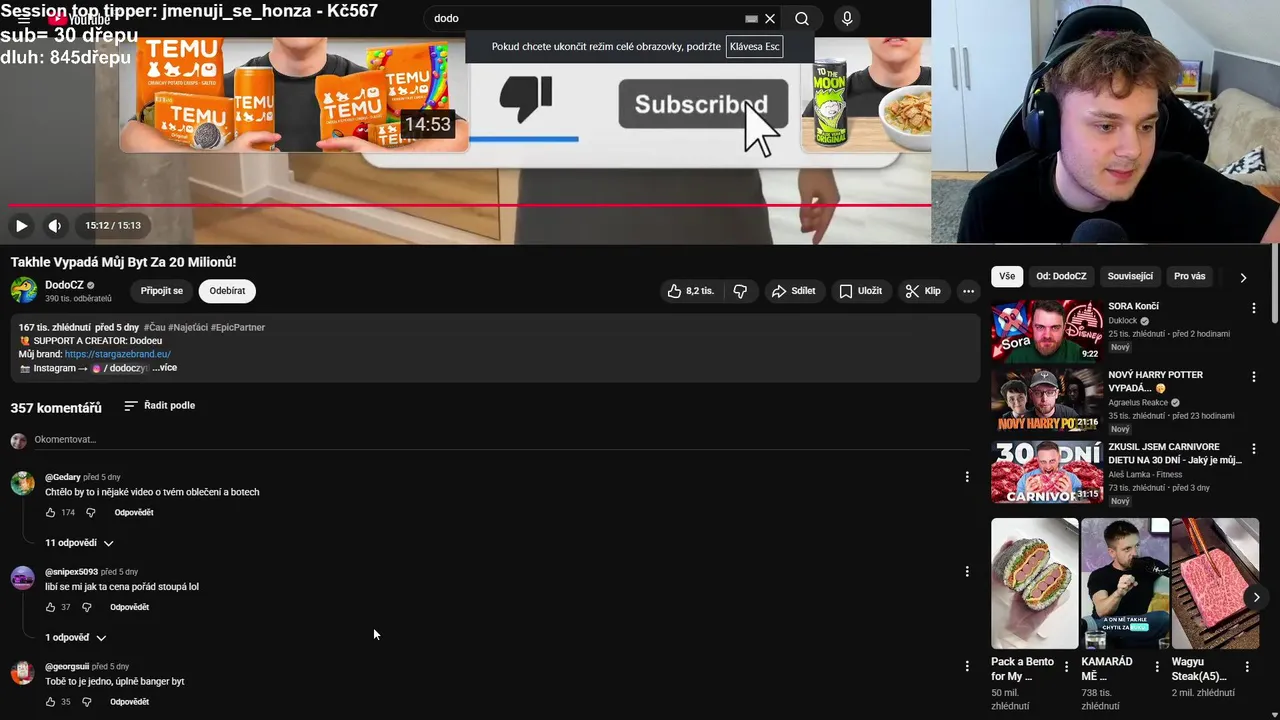This screenshot has height=720, width=1280.
Task: Clear the search field text
Action: [770, 18]
